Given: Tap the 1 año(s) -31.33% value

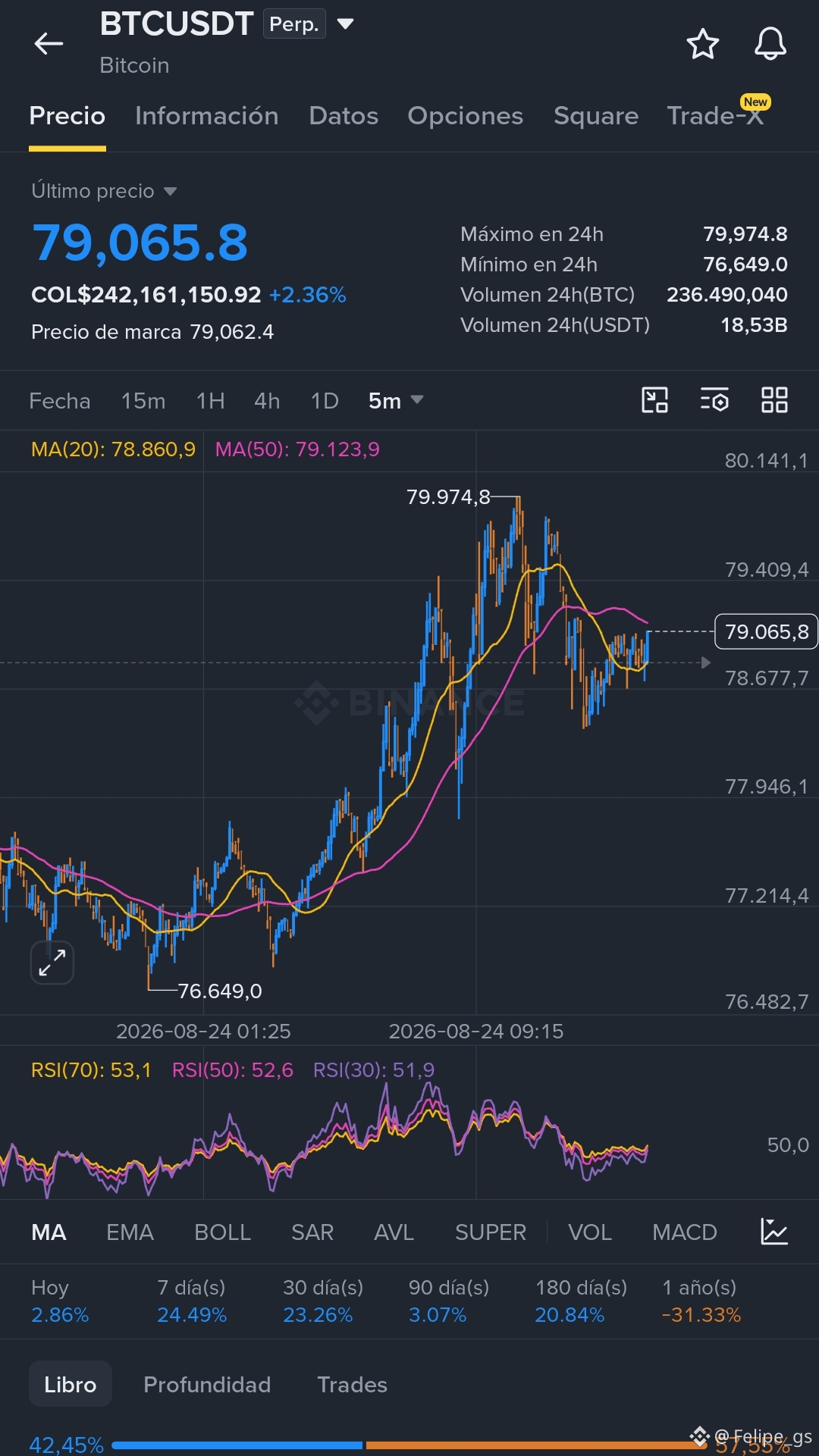Looking at the screenshot, I should pos(701,1315).
